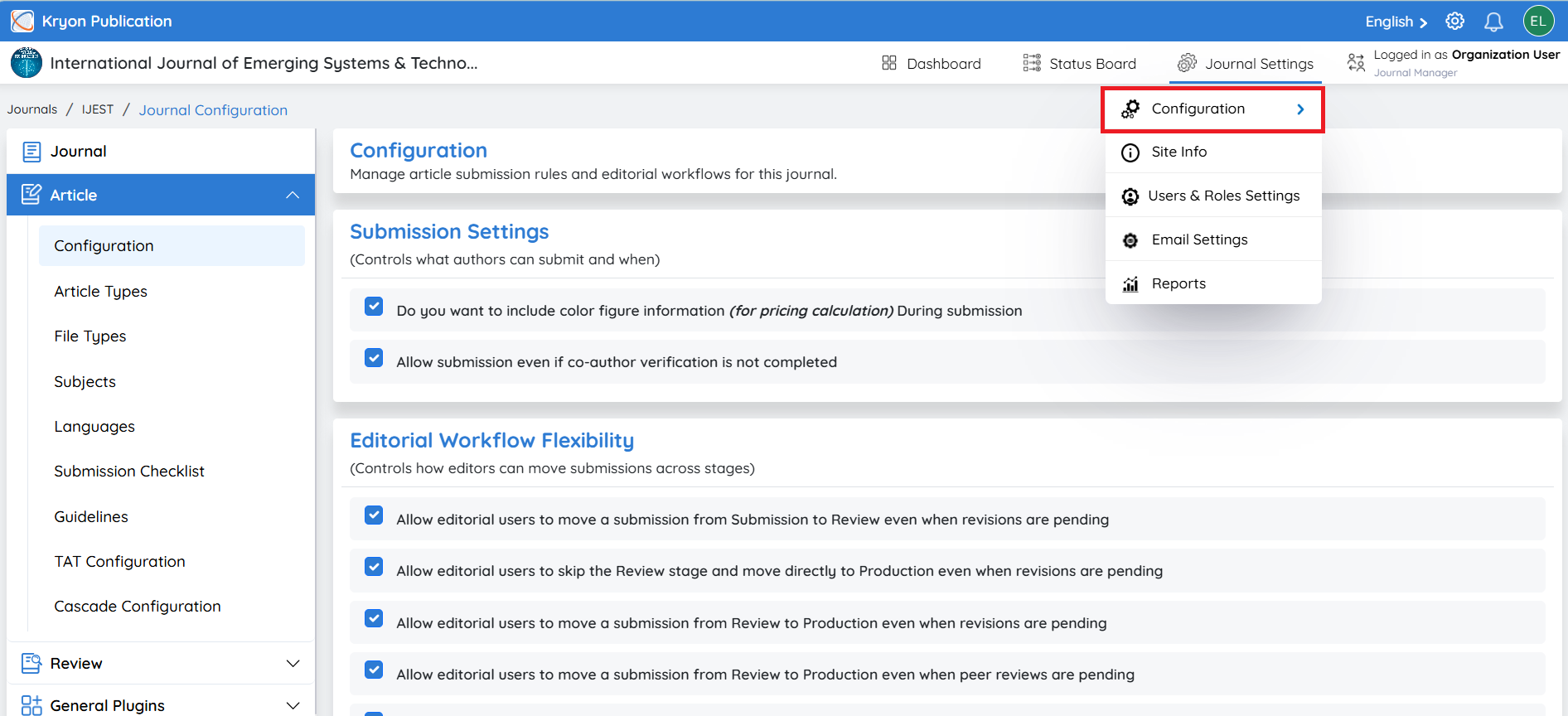Click the Users & Roles Settings icon
This screenshot has width=1568, height=716.
1130,196
